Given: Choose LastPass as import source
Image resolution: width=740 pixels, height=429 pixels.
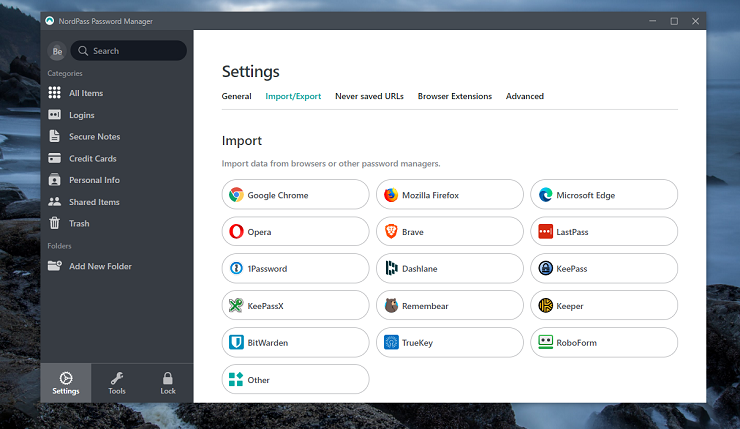Looking at the screenshot, I should tap(604, 232).
